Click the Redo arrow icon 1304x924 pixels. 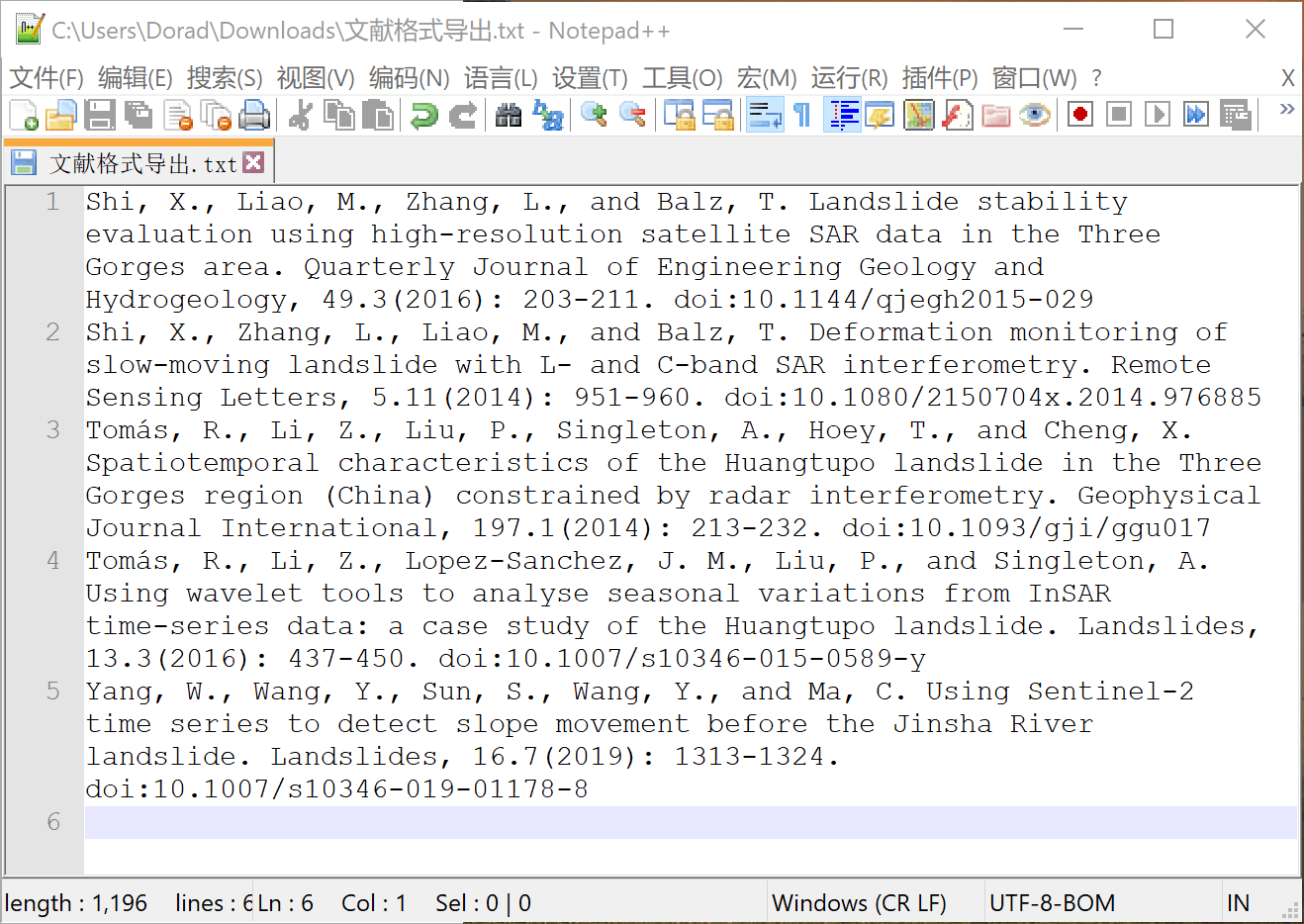pos(462,116)
